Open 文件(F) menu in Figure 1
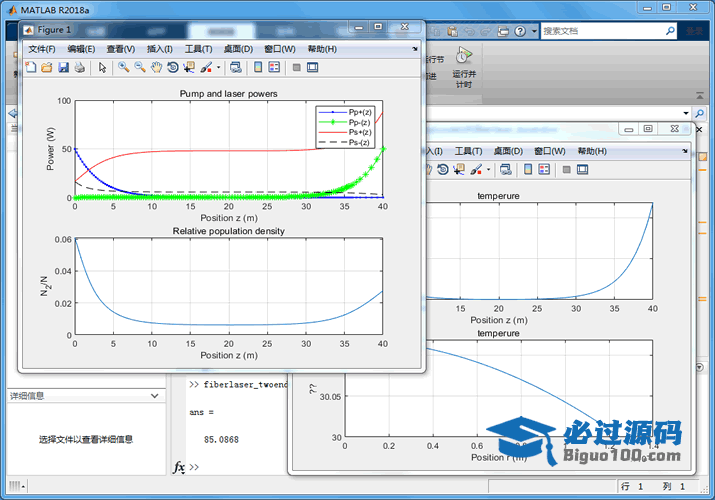This screenshot has height=500, width=715. [41, 49]
